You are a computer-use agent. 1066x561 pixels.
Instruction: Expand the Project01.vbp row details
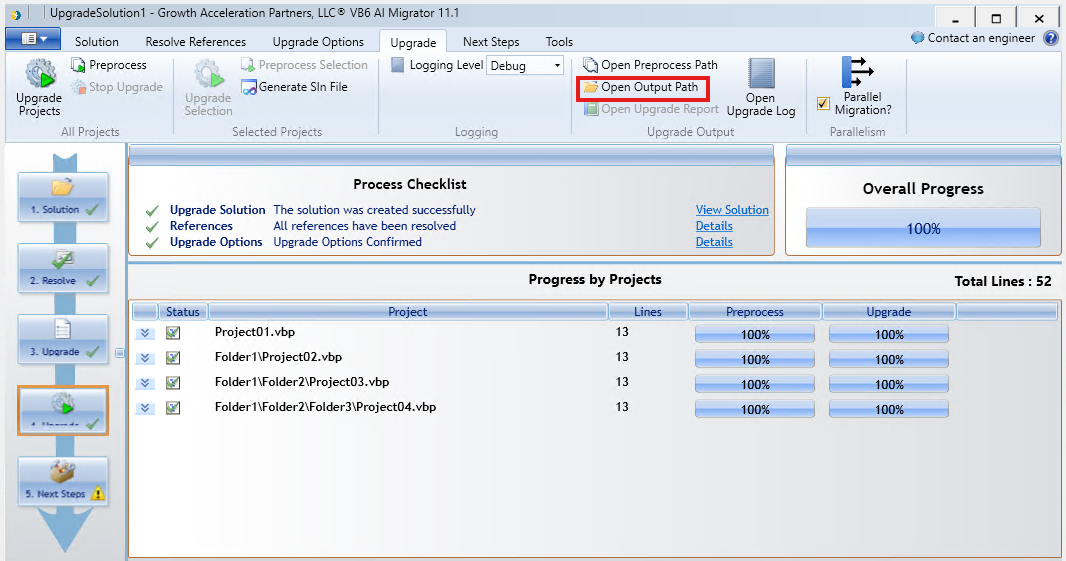click(145, 333)
